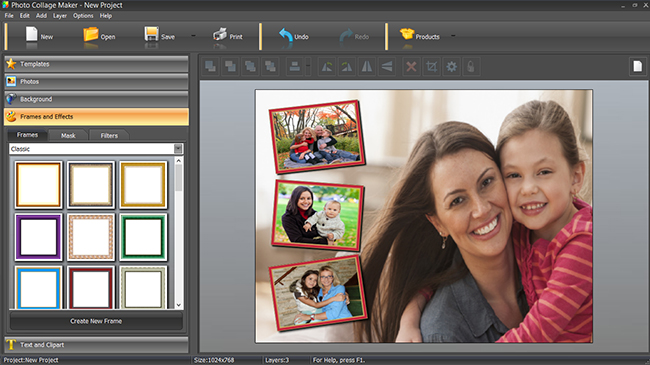The width and height of the screenshot is (650, 365).
Task: Click the Redo arrow icon
Action: [x=346, y=36]
